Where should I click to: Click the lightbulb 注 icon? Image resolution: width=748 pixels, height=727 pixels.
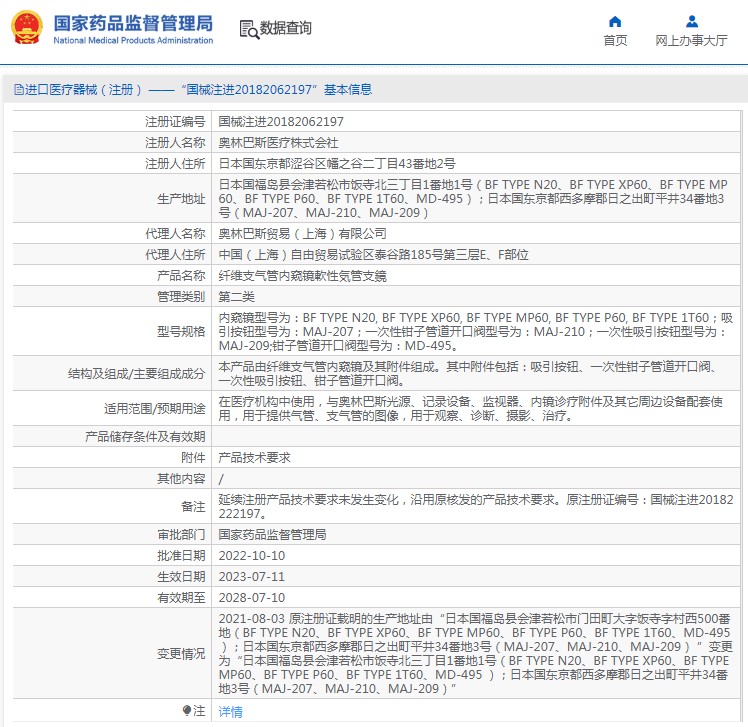tap(187, 711)
